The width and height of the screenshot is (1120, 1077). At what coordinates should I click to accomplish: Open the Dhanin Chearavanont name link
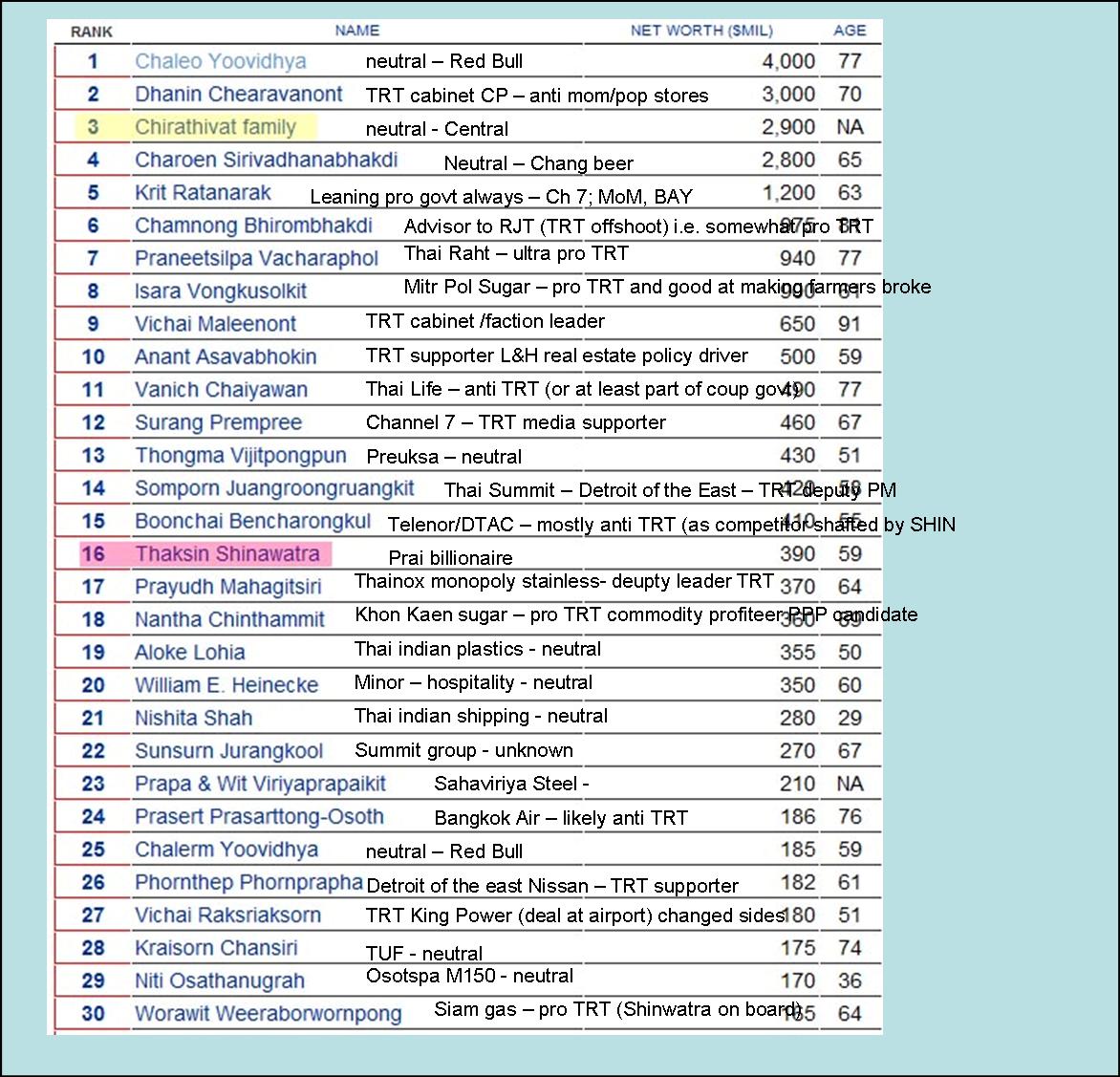[x=239, y=95]
